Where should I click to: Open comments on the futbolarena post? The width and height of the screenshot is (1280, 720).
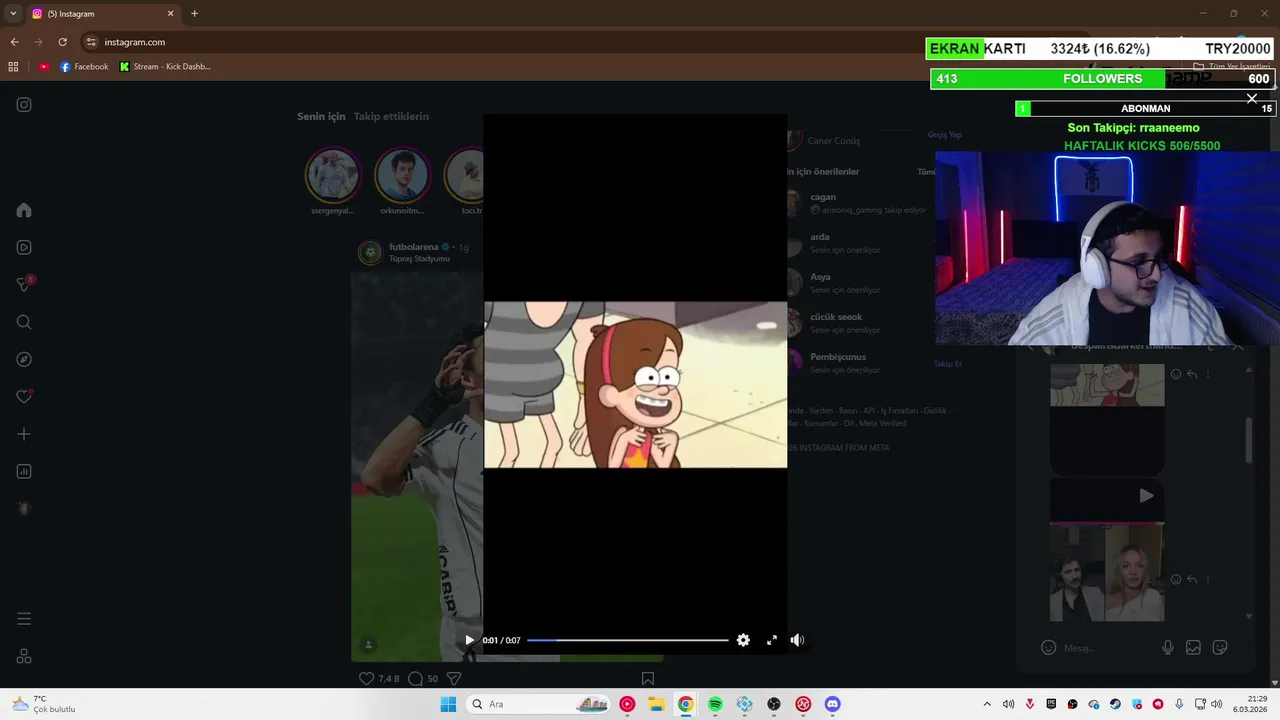(x=416, y=678)
